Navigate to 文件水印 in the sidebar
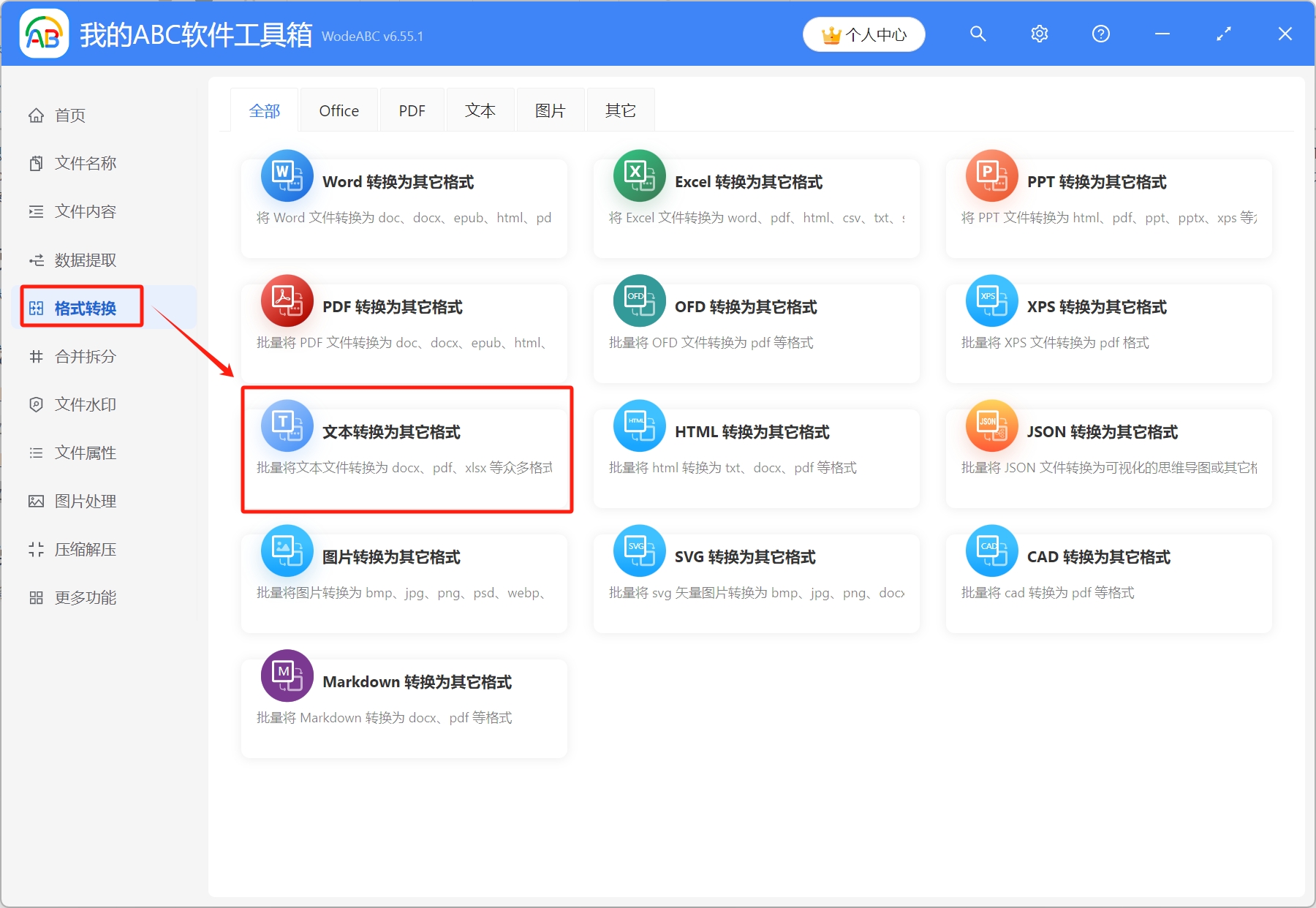 tap(84, 404)
